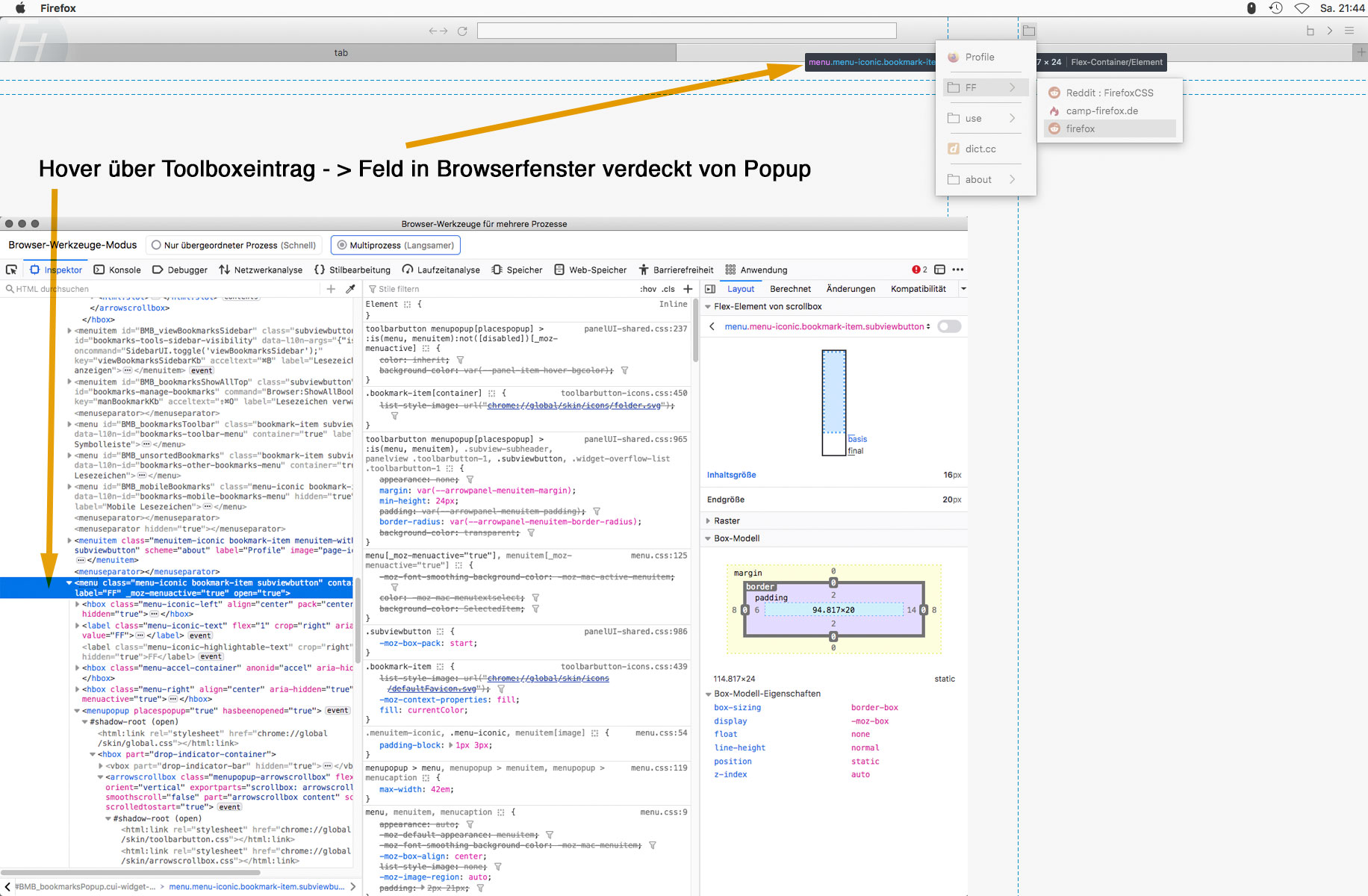Open the Barrierefreiheit panel
The image size is (1368, 896).
[x=676, y=270]
